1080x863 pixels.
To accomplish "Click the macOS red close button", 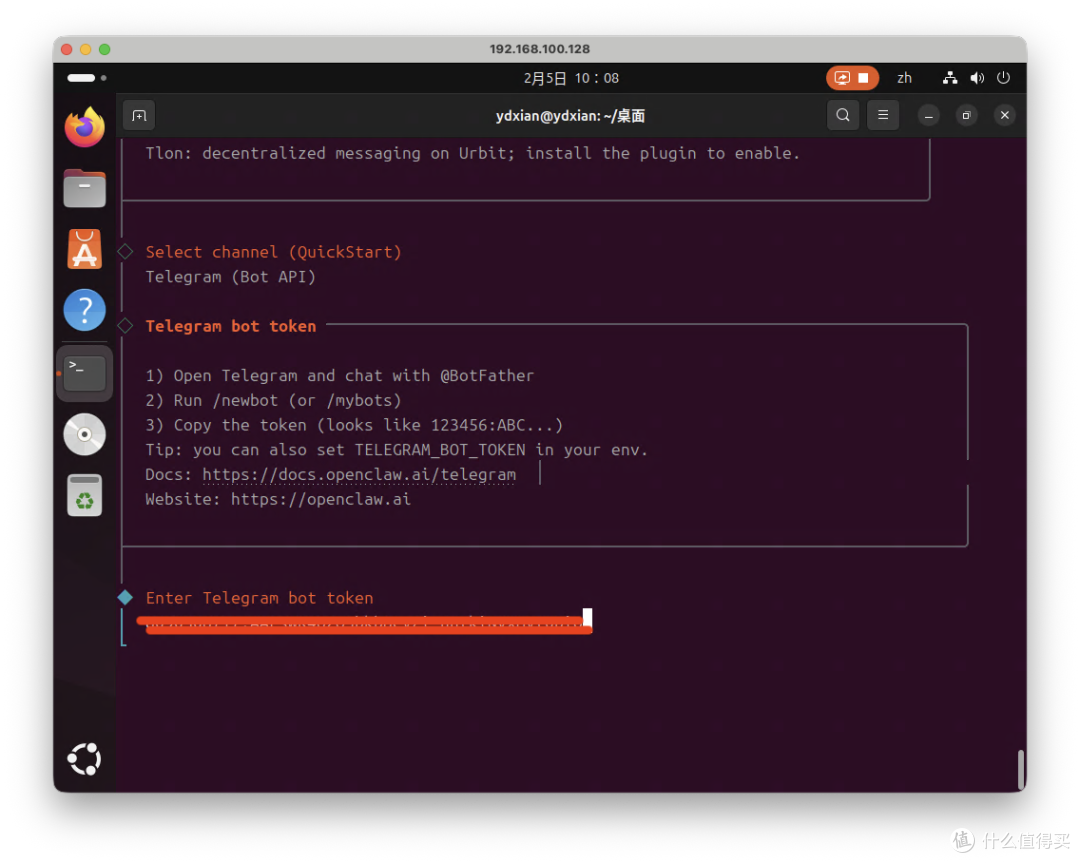I will [x=67, y=50].
